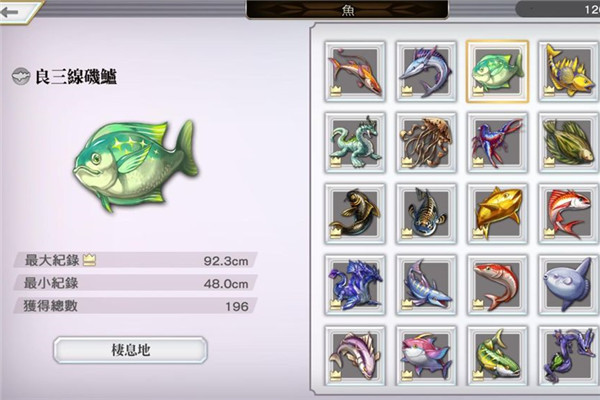Select the brown jellyfish tile
This screenshot has width=600, height=400.
426,142
